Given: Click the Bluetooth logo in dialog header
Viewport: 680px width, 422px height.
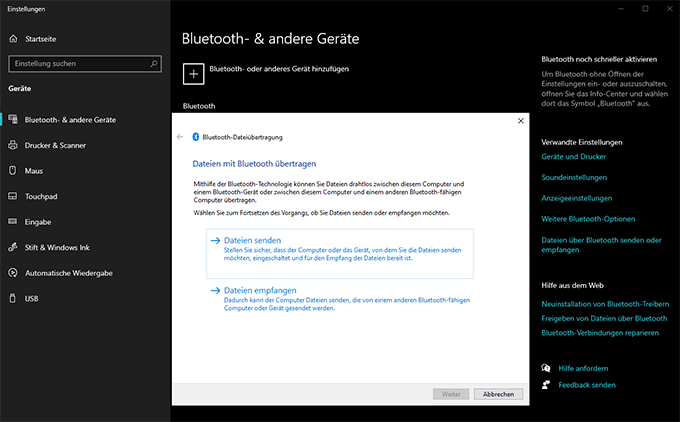Looking at the screenshot, I should (x=196, y=137).
